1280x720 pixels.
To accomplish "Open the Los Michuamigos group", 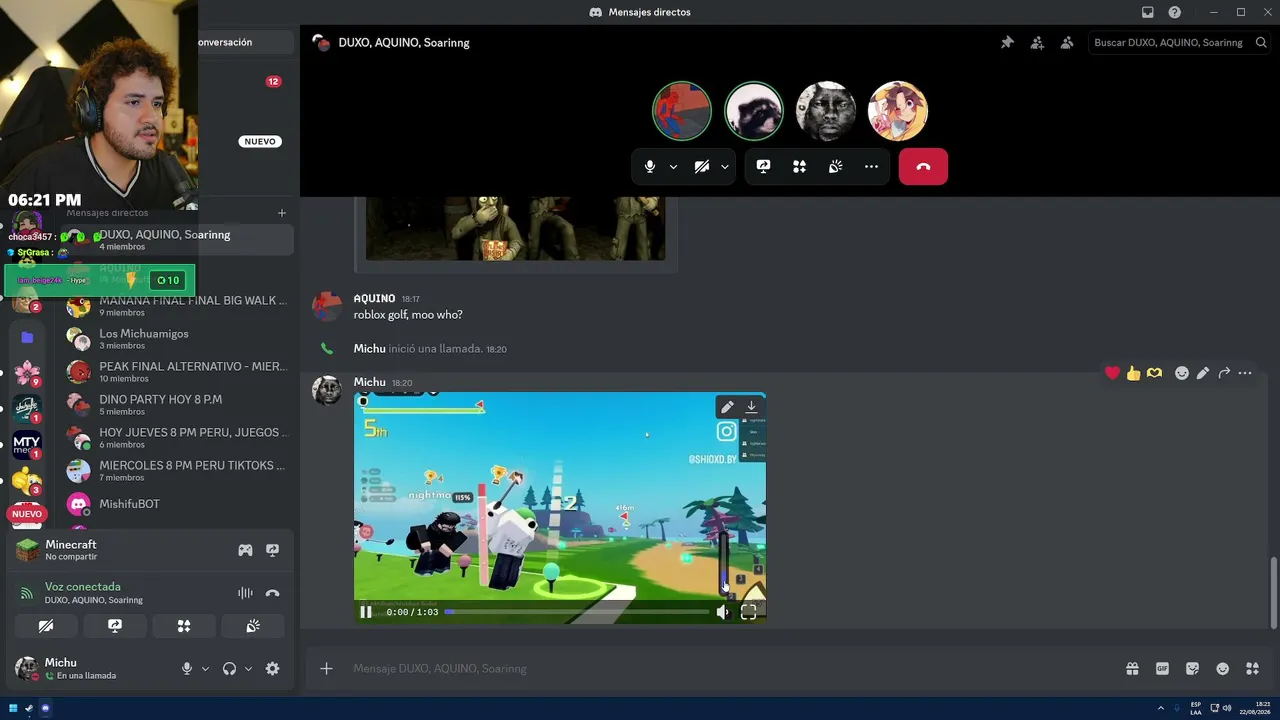I will pos(177,339).
